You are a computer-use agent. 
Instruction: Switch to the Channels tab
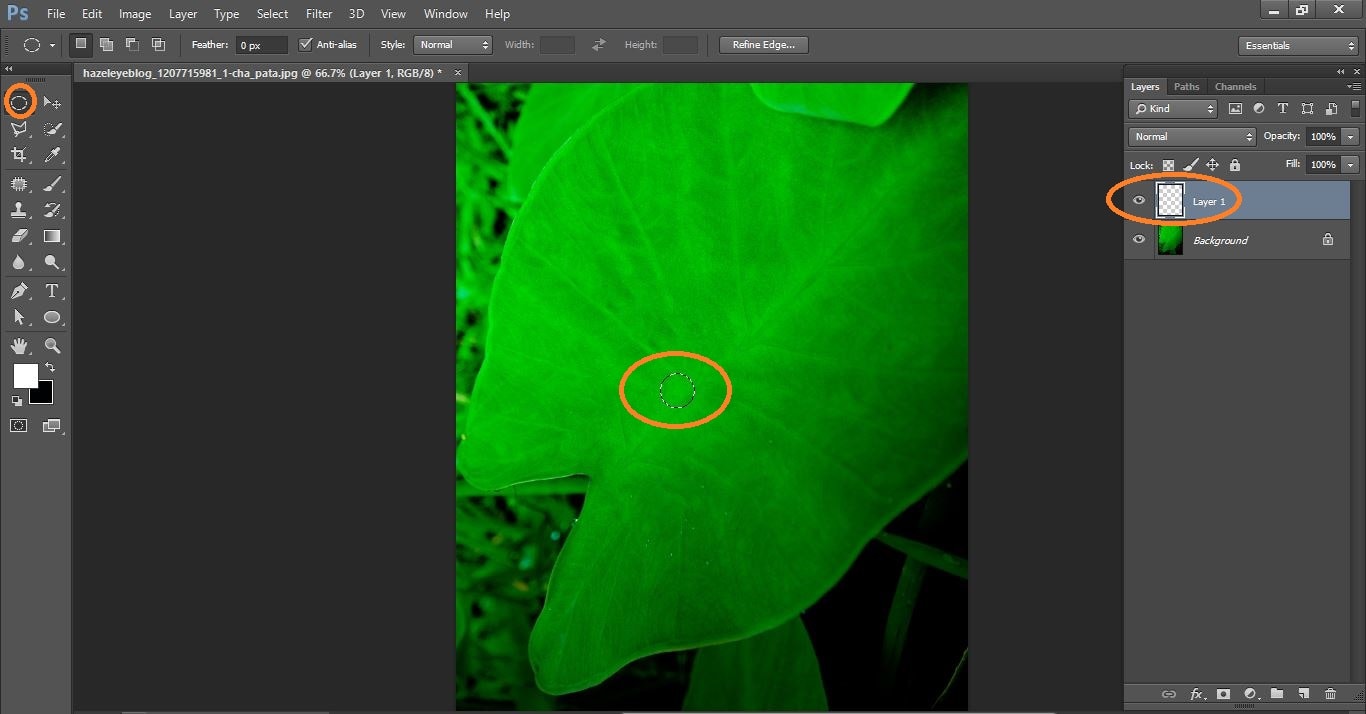pyautogui.click(x=1235, y=86)
